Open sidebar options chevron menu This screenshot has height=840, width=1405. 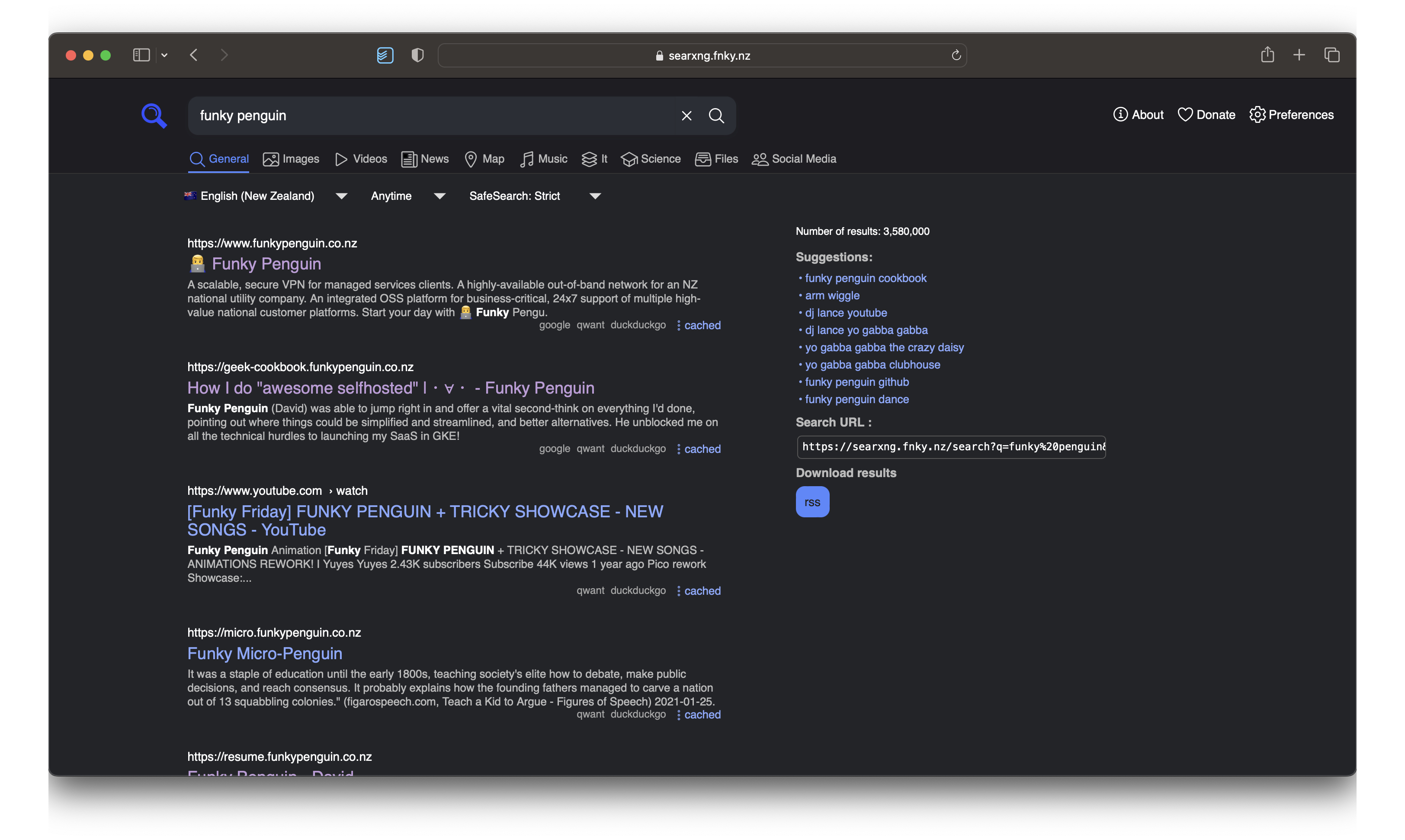point(164,55)
